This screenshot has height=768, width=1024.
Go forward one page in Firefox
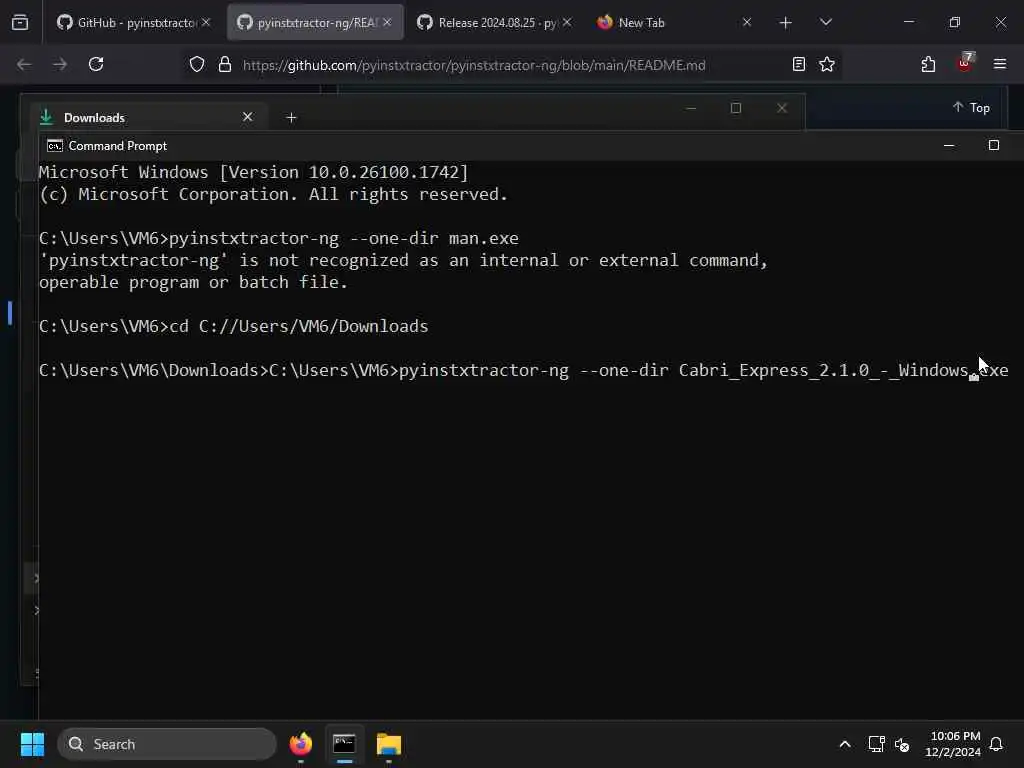tap(60, 64)
